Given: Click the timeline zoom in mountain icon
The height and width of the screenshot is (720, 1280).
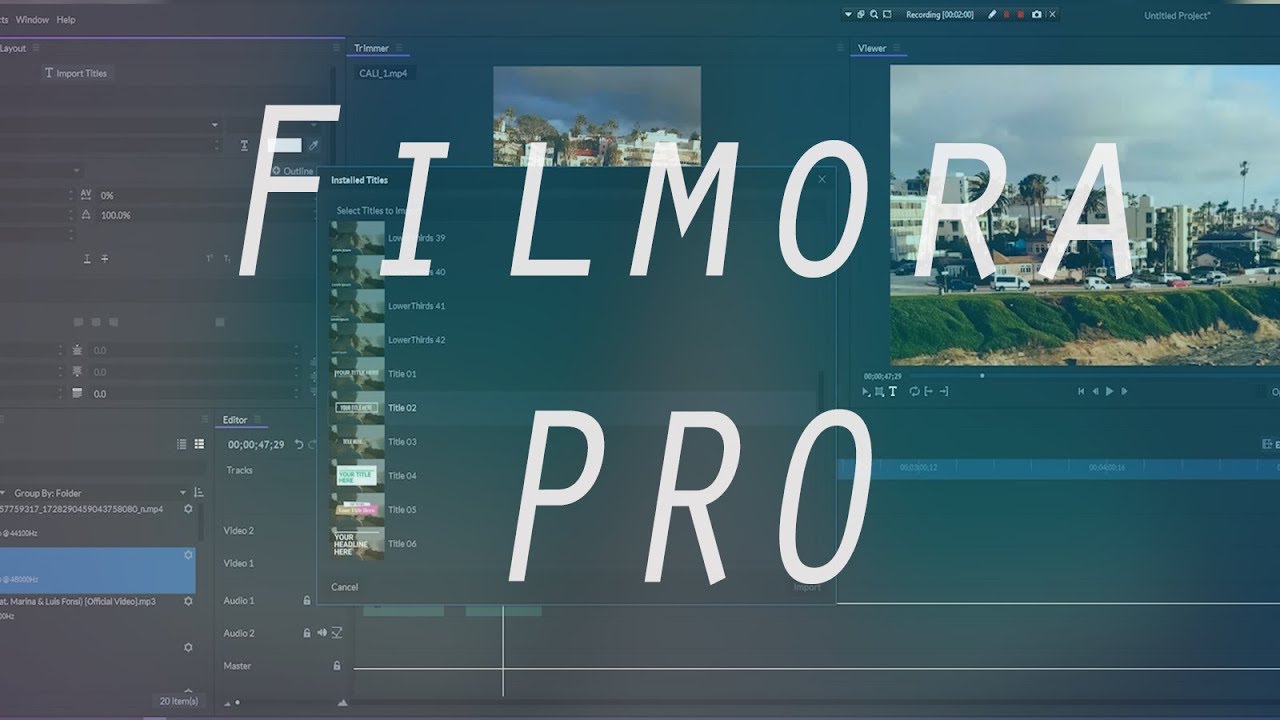Looking at the screenshot, I should pos(343,703).
